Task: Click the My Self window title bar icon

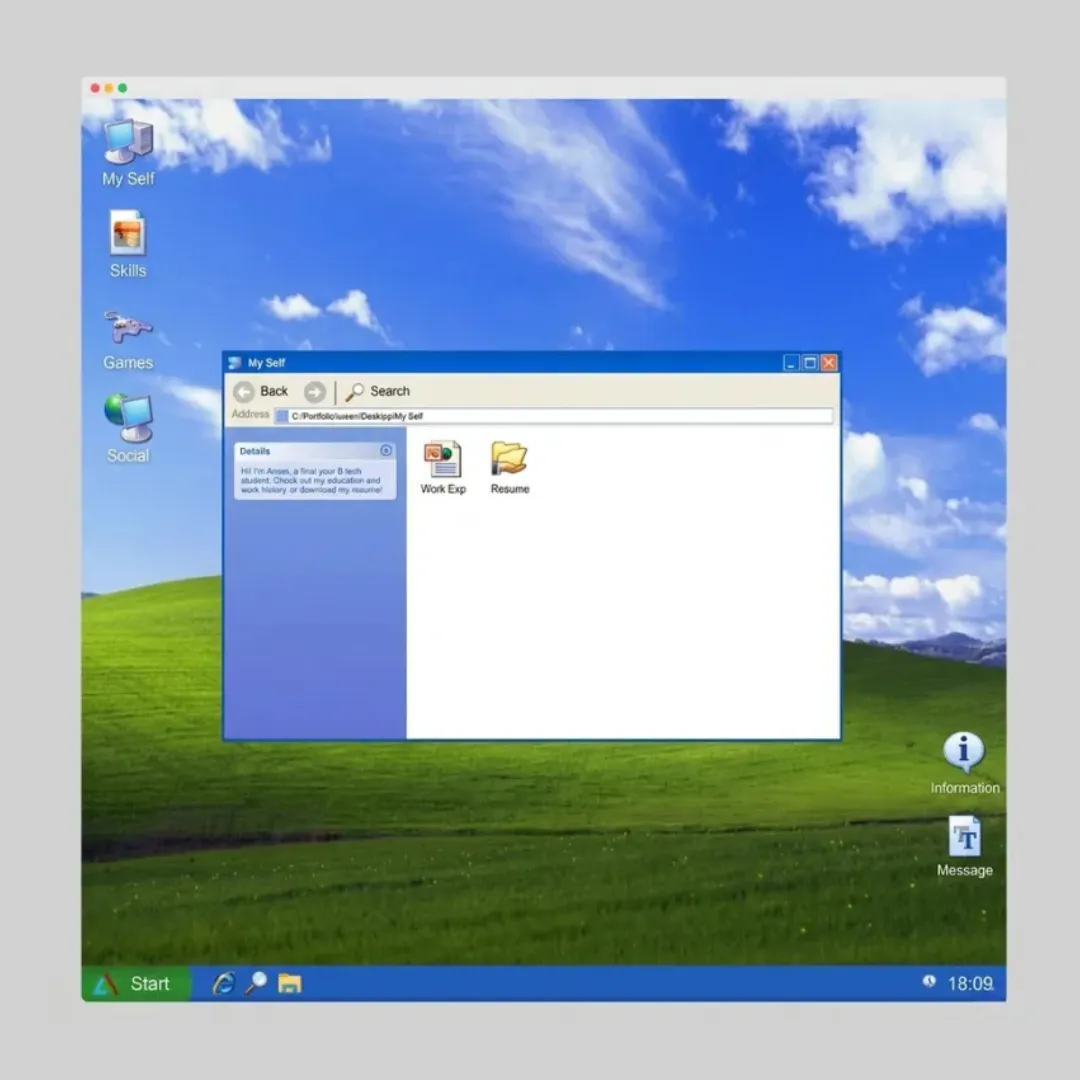Action: (235, 363)
